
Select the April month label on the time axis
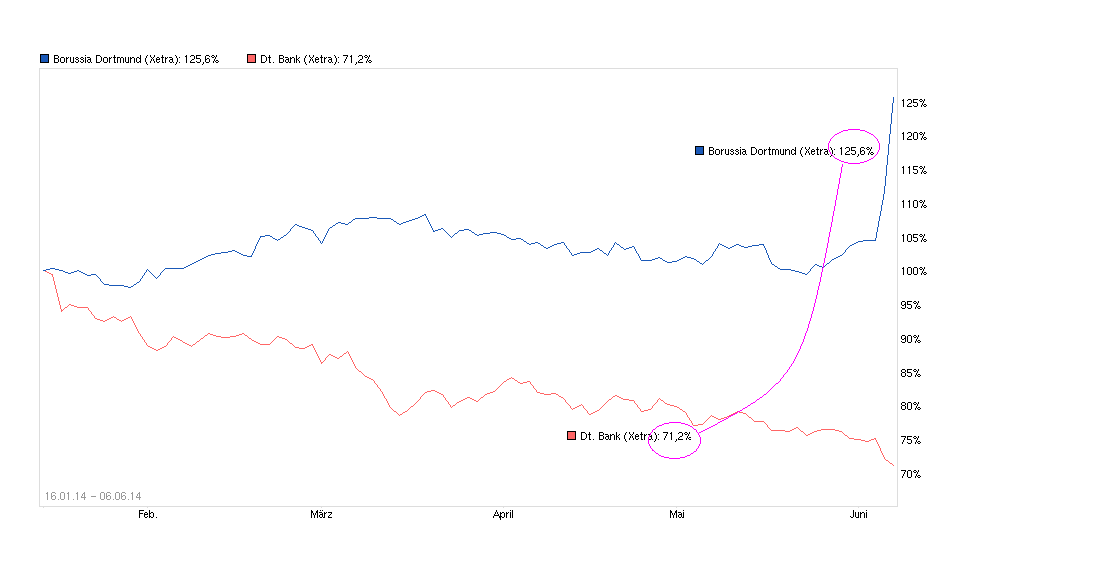pos(503,515)
